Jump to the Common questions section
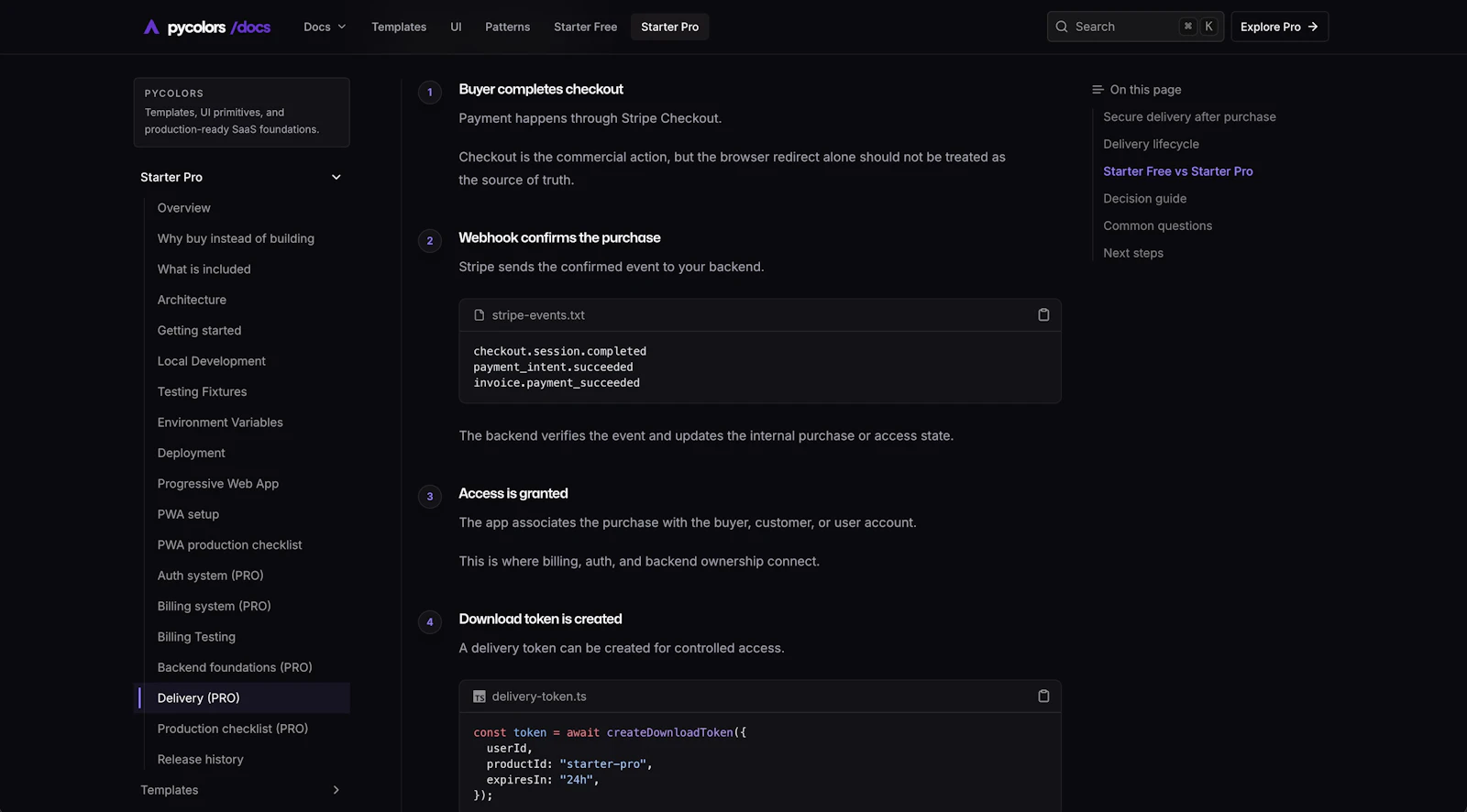1467x812 pixels. pos(1157,225)
